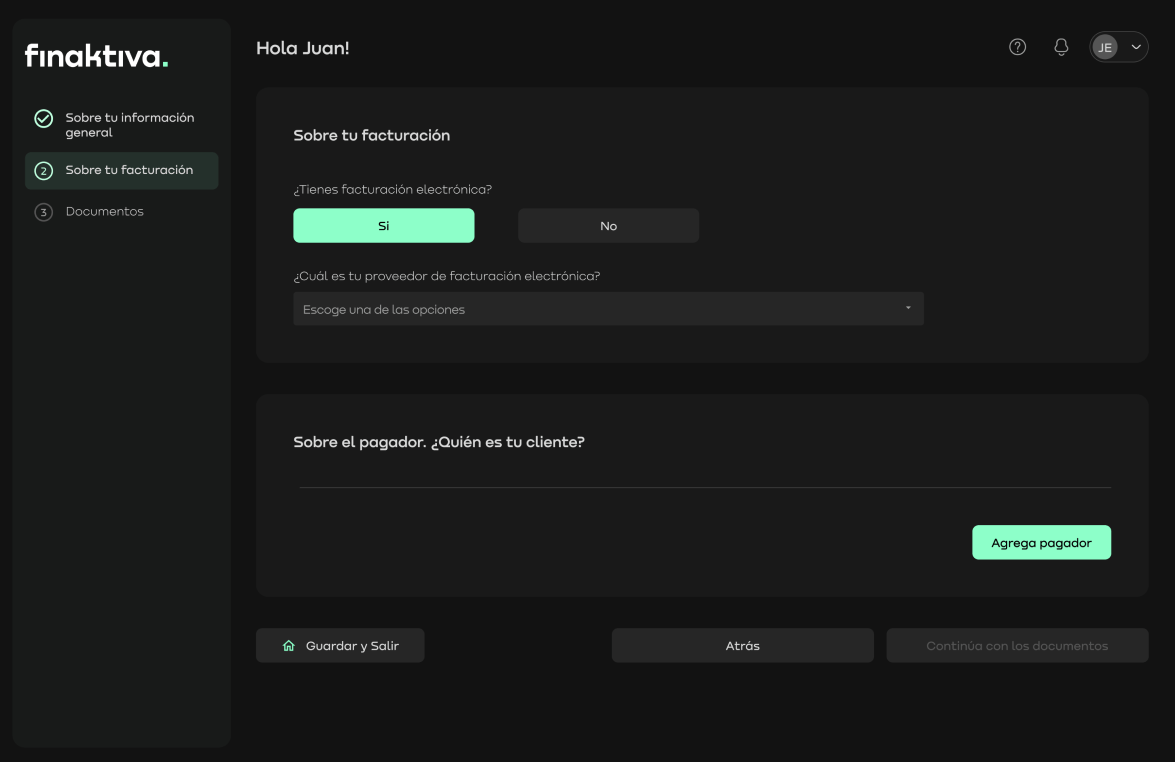This screenshot has width=1175, height=762.
Task: Expand the user account menu chevron
Action: [1136, 47]
